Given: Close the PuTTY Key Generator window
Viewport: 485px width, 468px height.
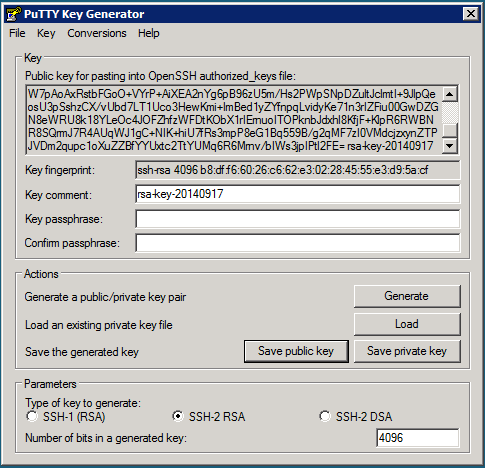Looking at the screenshot, I should 471,14.
